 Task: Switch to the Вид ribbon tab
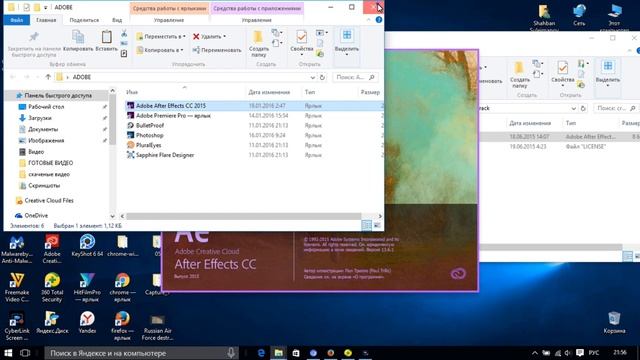[117, 20]
